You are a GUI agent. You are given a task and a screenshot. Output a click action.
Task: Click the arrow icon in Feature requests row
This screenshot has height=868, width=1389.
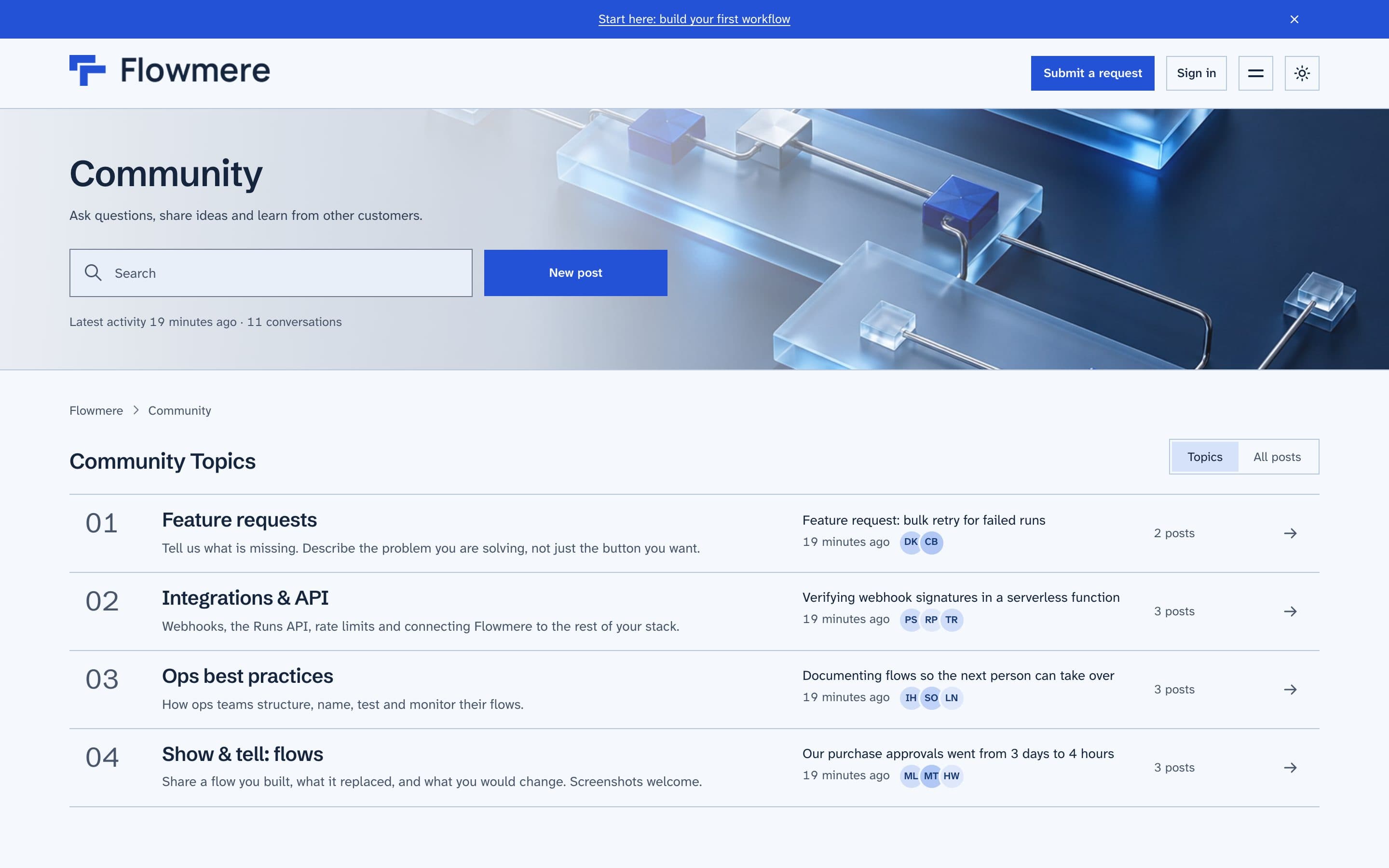[1290, 533]
